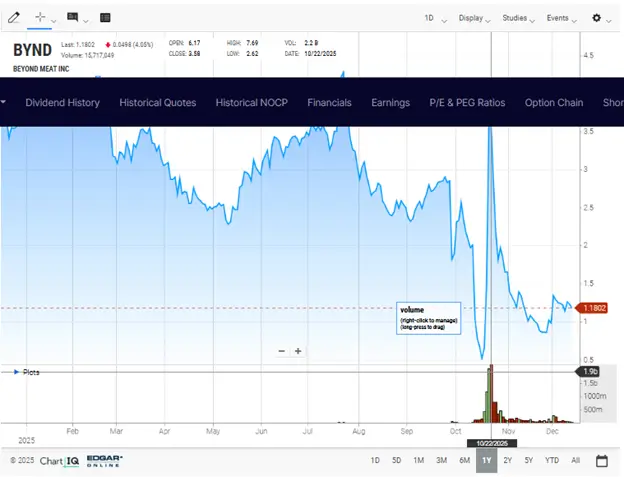Select the 3M range button
This screenshot has width=624, height=477.
pyautogui.click(x=441, y=460)
